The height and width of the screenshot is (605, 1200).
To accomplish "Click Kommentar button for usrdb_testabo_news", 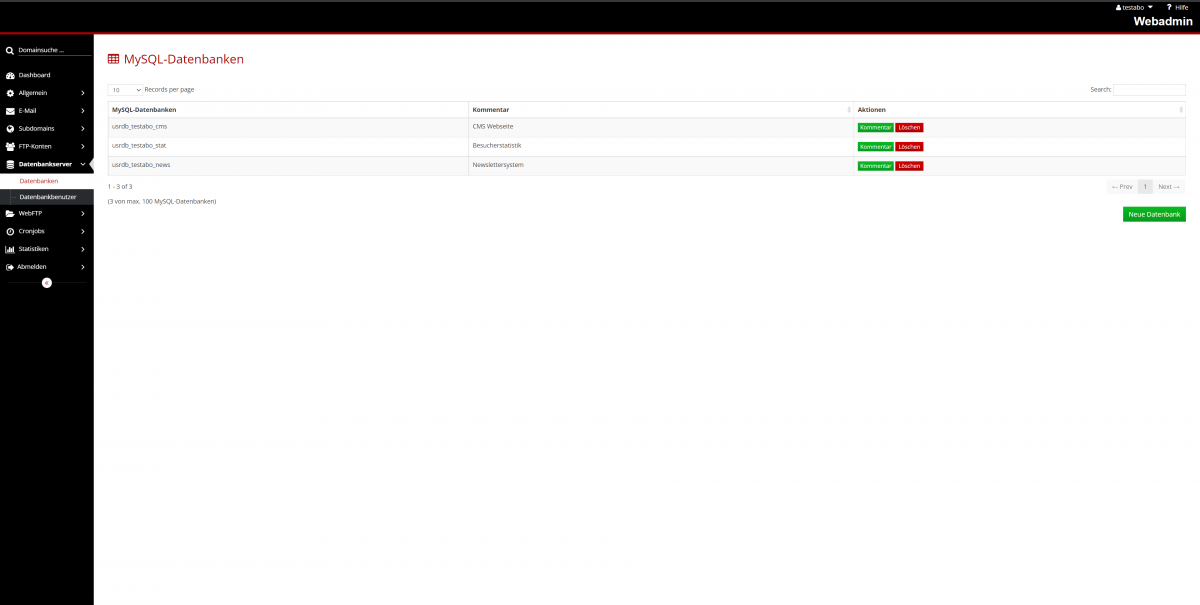I will coord(875,165).
